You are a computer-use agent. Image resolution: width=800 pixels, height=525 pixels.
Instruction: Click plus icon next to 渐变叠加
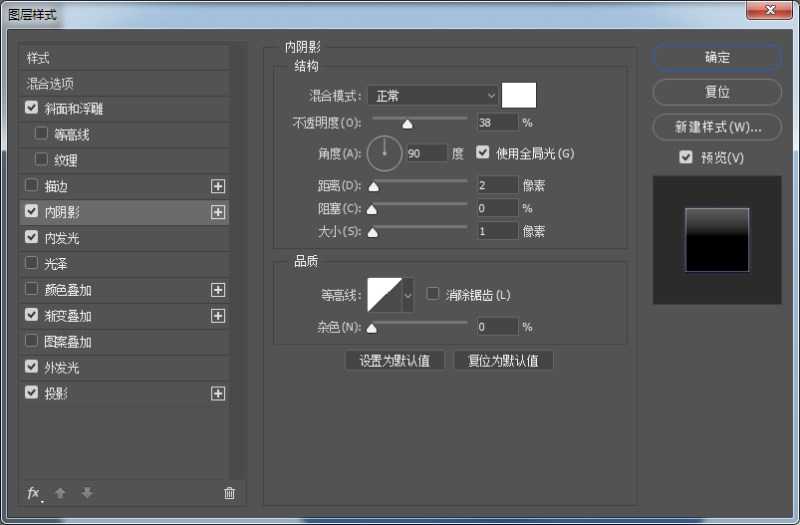(218, 316)
